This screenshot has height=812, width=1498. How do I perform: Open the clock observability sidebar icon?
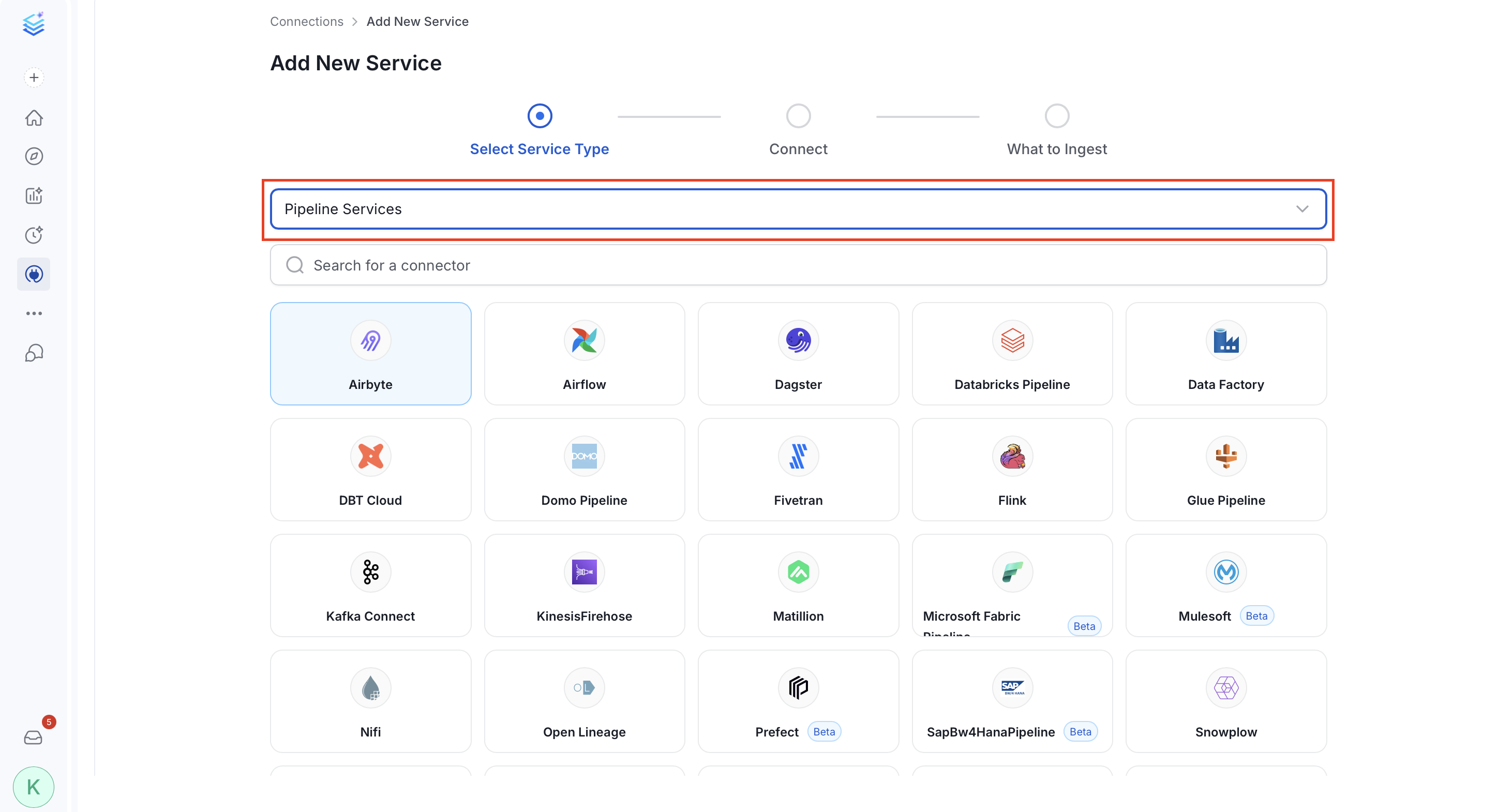(x=34, y=235)
